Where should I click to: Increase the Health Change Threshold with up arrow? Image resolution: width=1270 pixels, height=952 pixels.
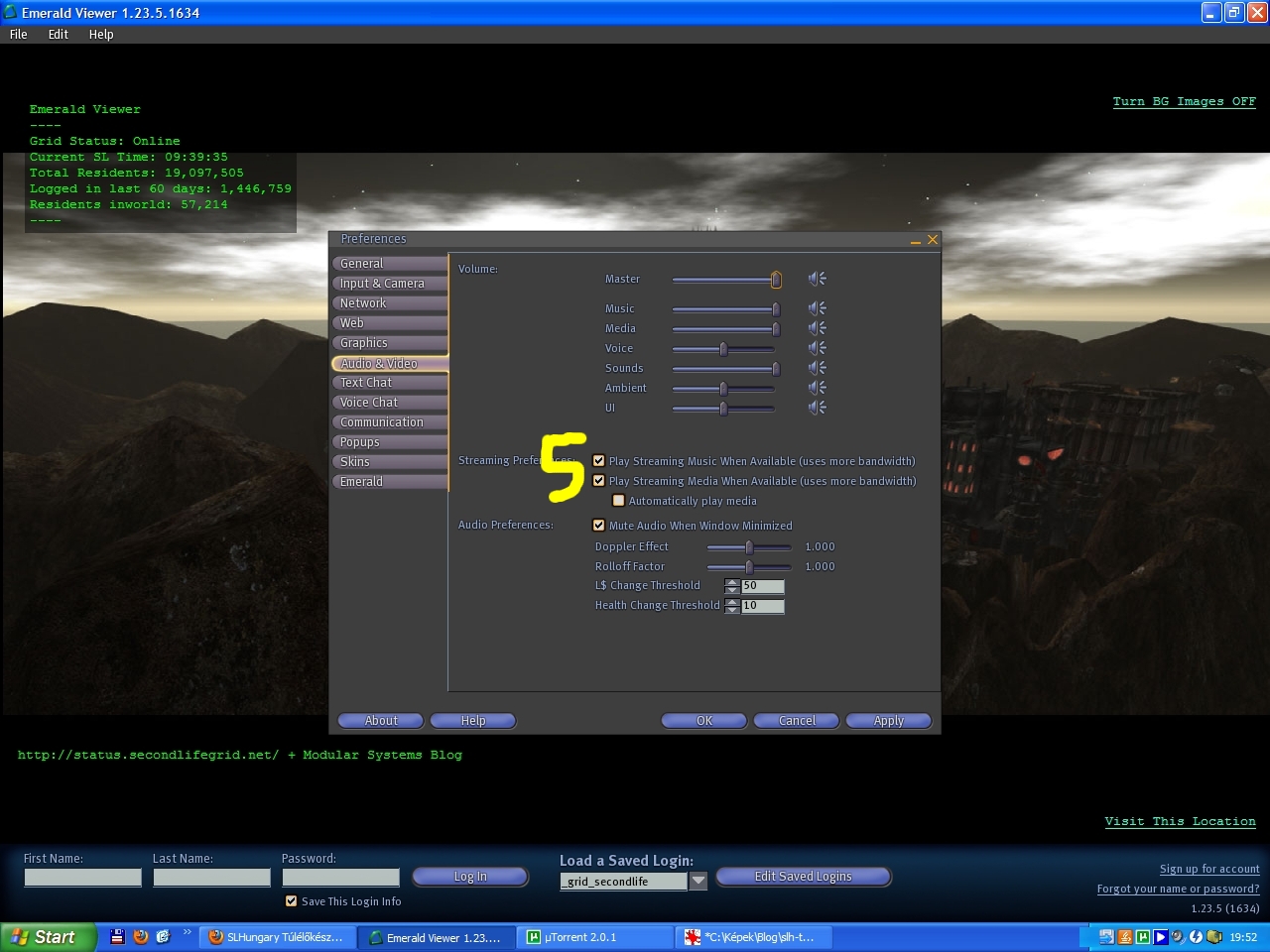(732, 602)
